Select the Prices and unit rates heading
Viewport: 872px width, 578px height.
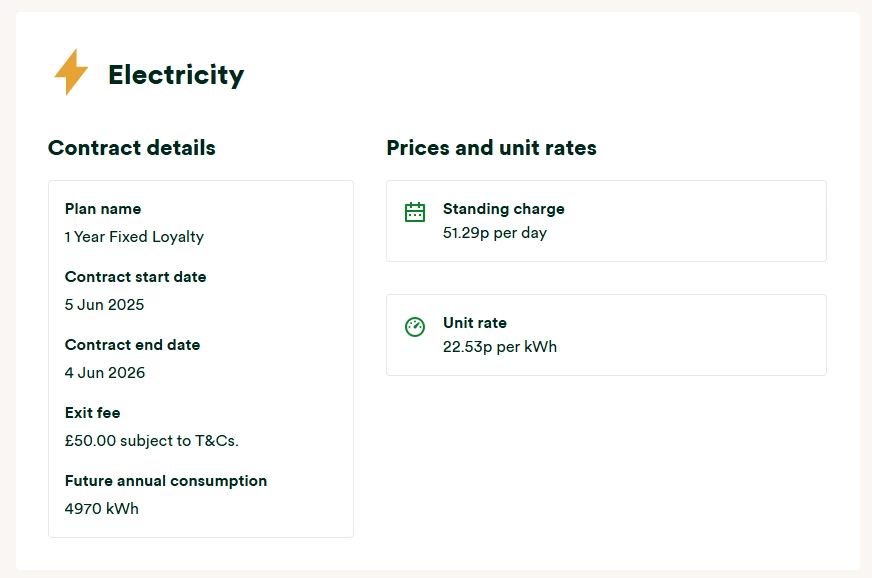pos(491,148)
